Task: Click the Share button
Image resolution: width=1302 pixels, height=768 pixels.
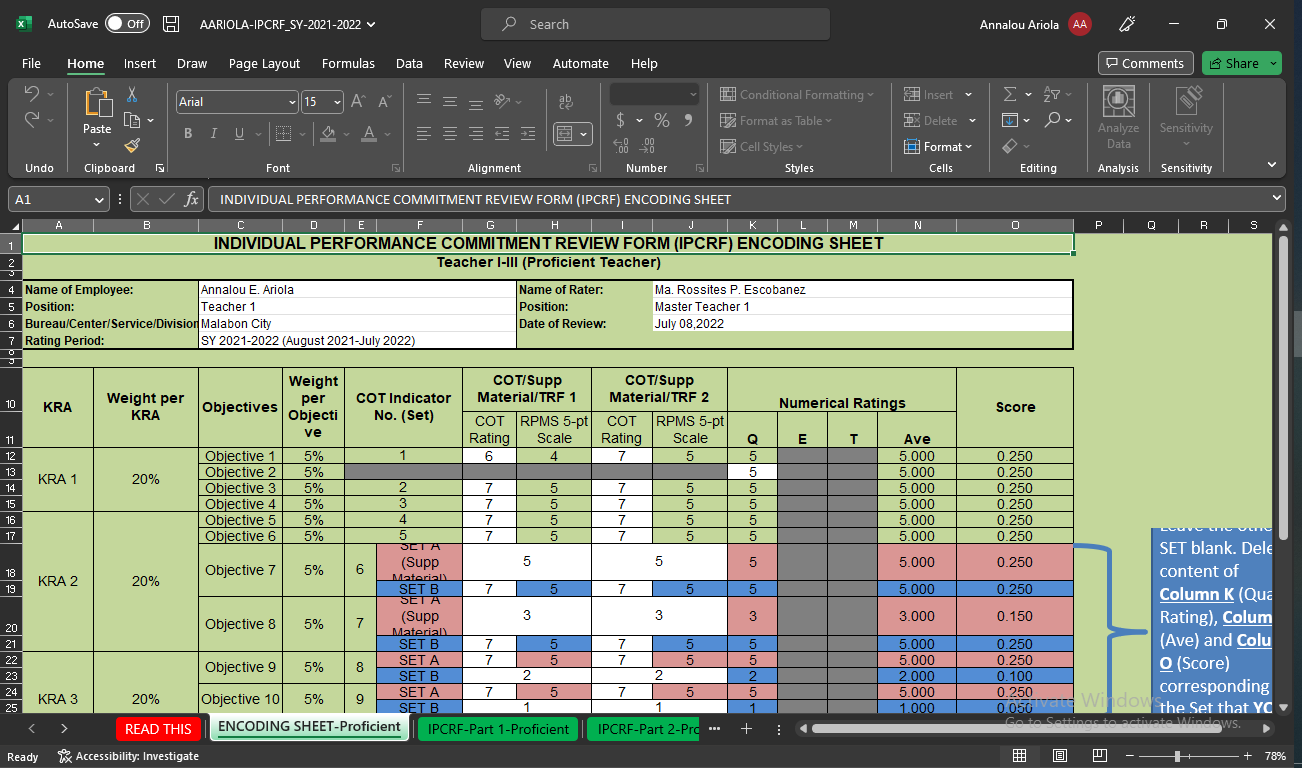Action: click(x=1241, y=63)
